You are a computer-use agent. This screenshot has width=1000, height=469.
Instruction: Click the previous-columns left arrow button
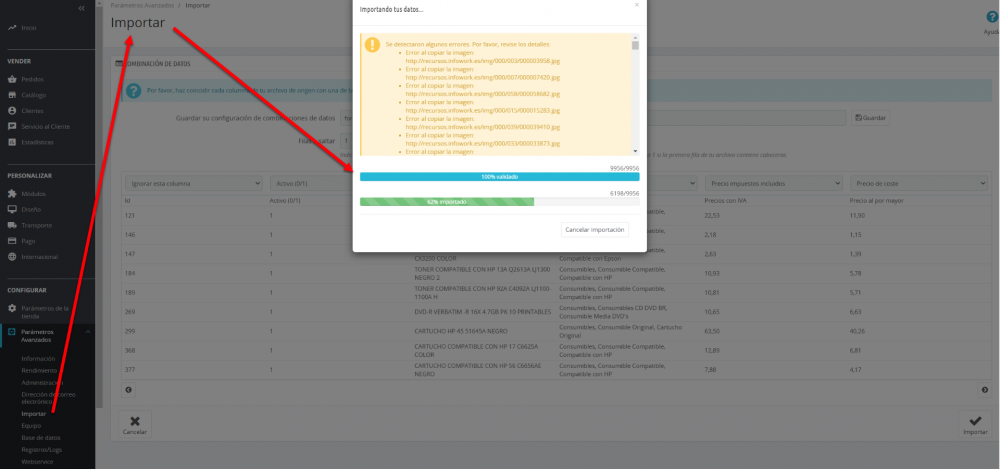point(129,389)
